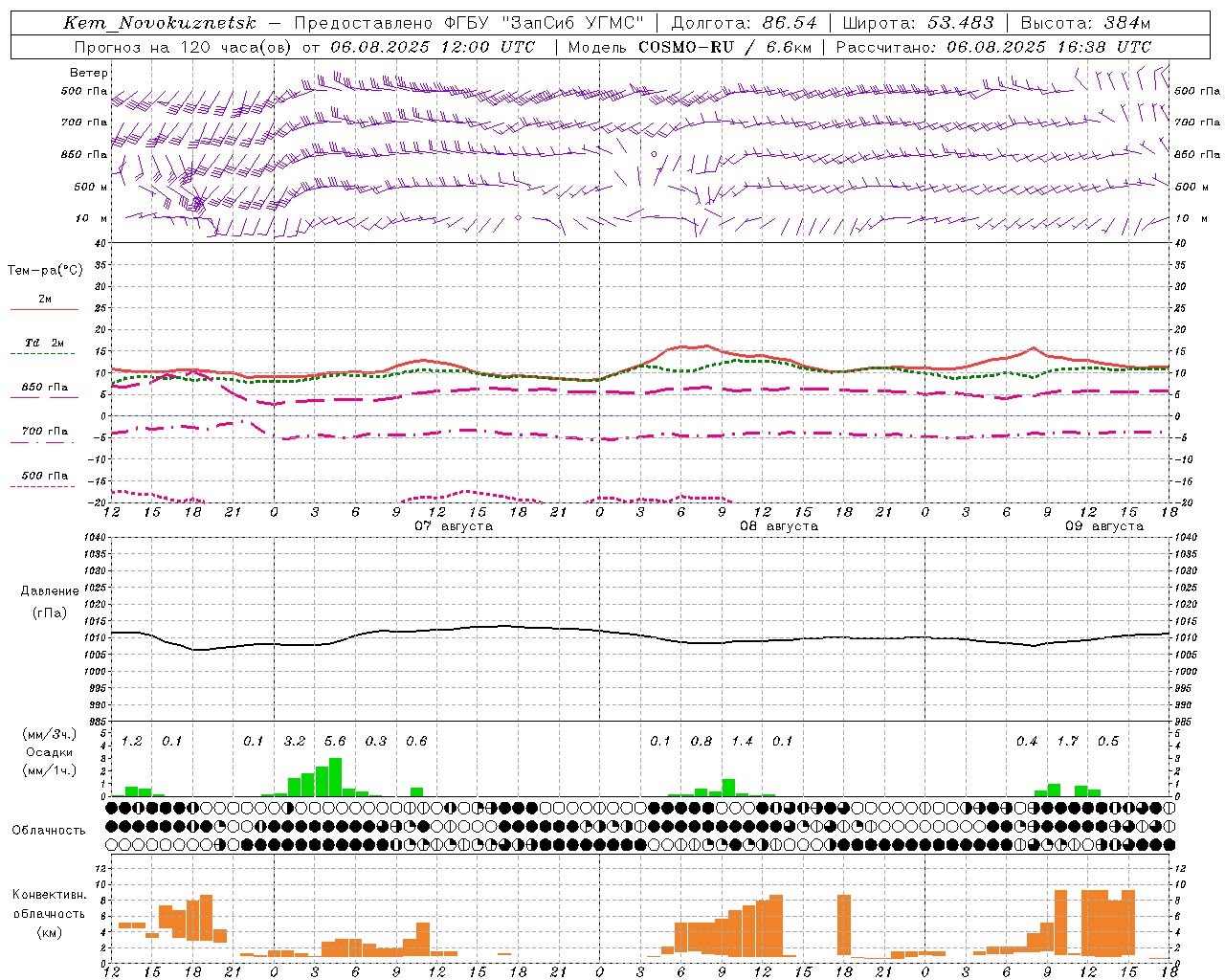Click the 0.8 precipitation total value
The width and height of the screenshot is (1225, 980).
point(702,741)
